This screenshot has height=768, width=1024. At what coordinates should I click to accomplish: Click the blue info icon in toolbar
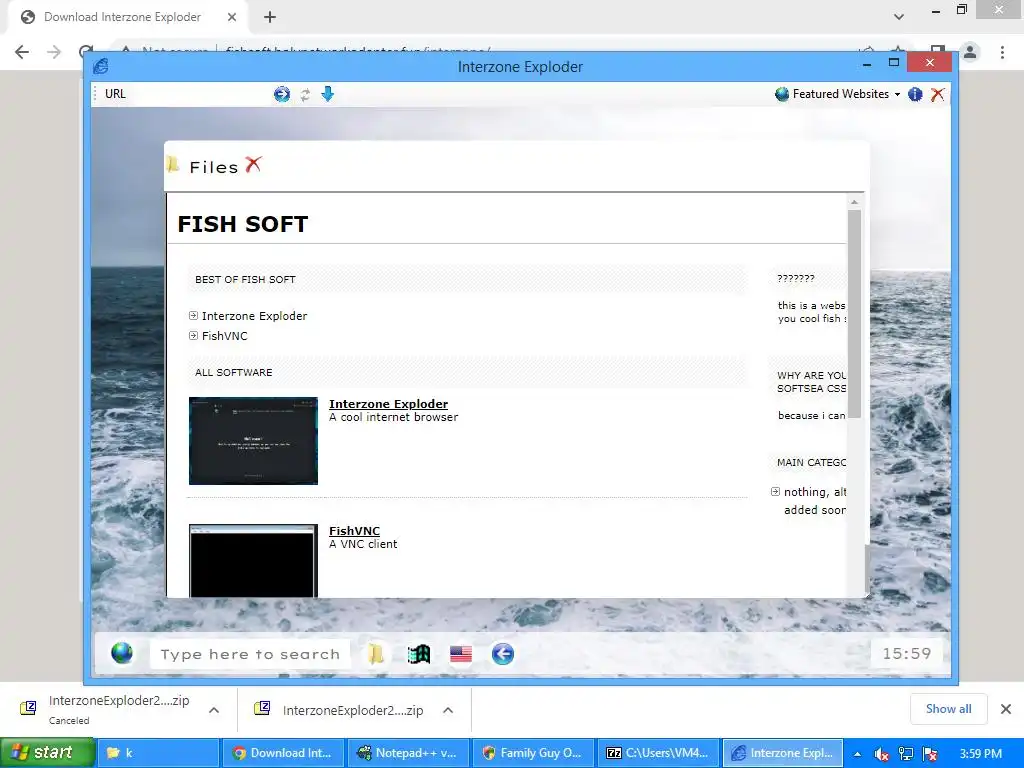(915, 95)
